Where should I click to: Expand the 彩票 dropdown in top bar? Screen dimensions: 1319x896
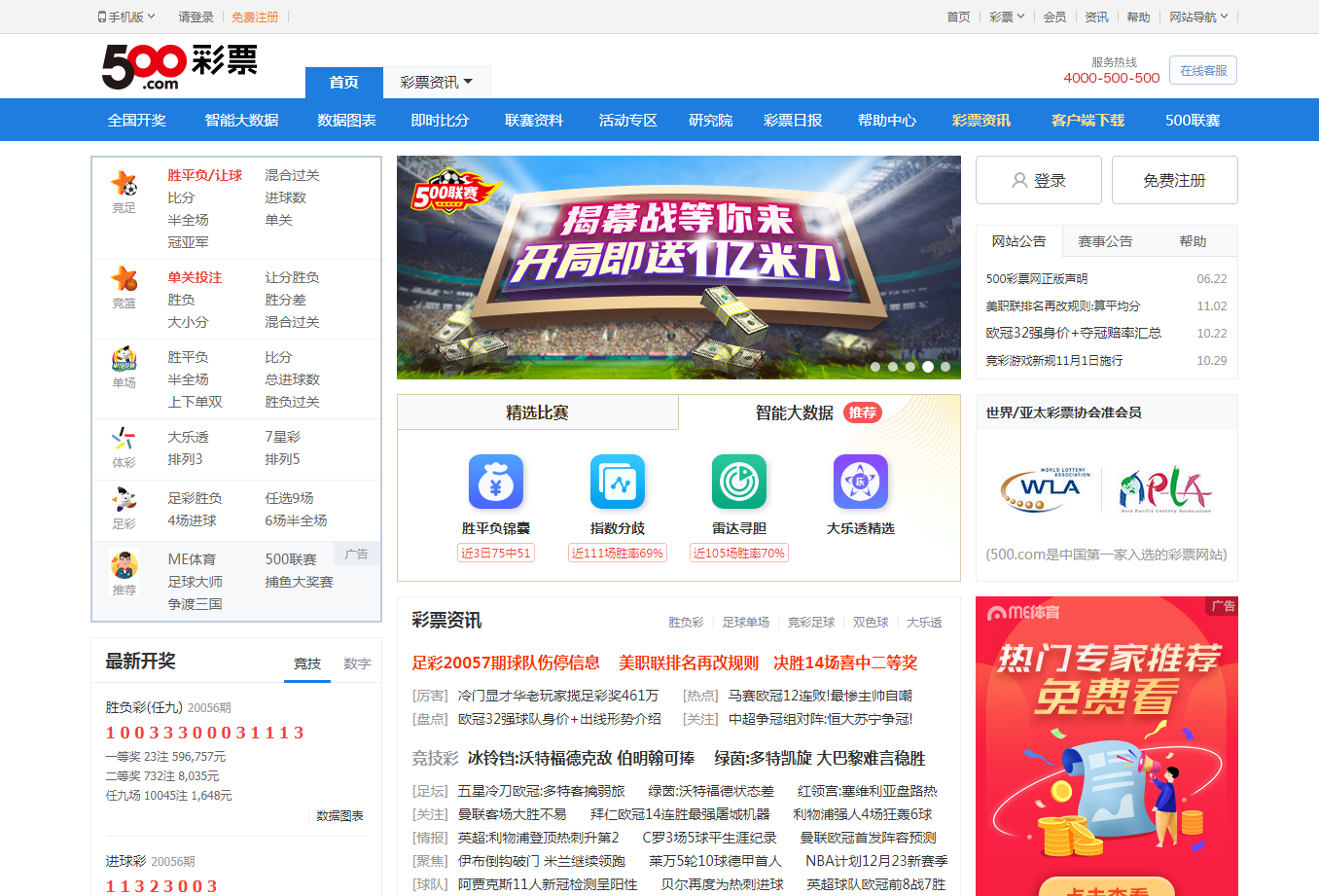[1007, 17]
